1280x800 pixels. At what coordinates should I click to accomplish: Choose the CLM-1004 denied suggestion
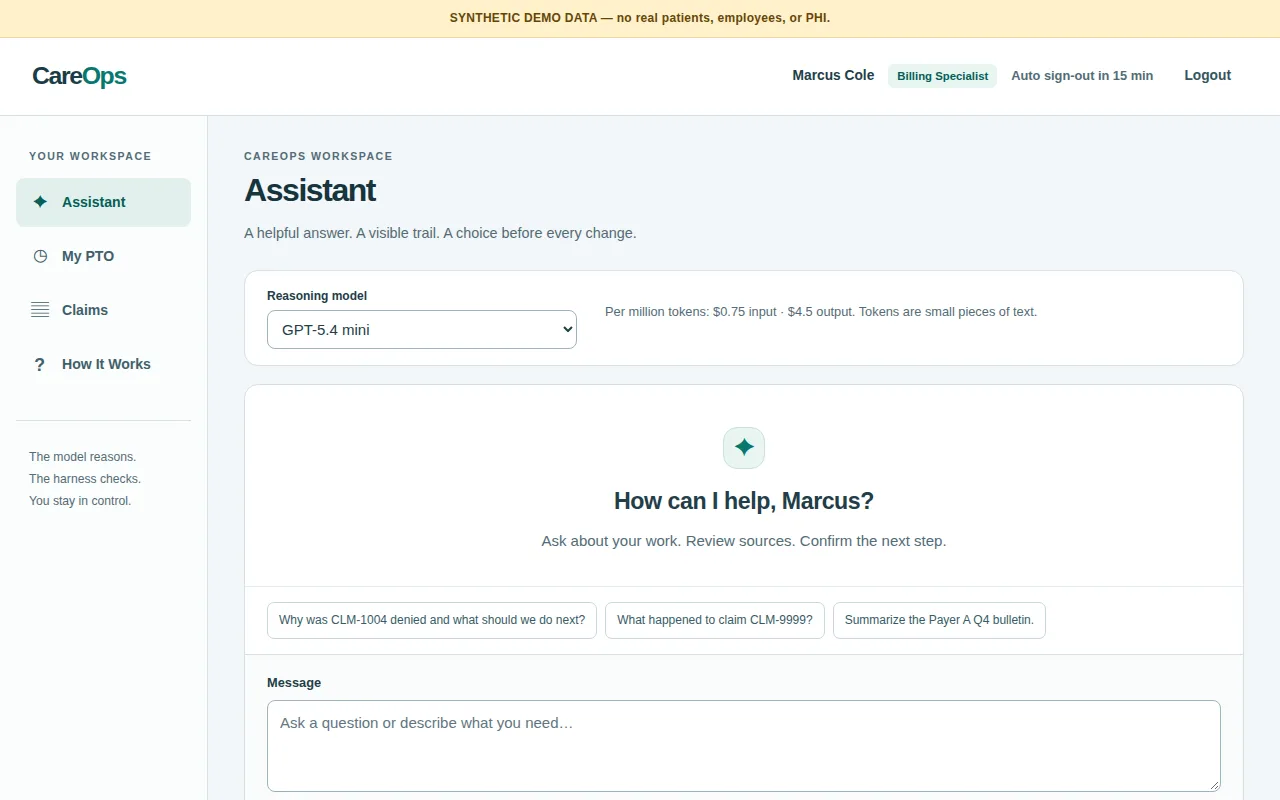(x=432, y=620)
